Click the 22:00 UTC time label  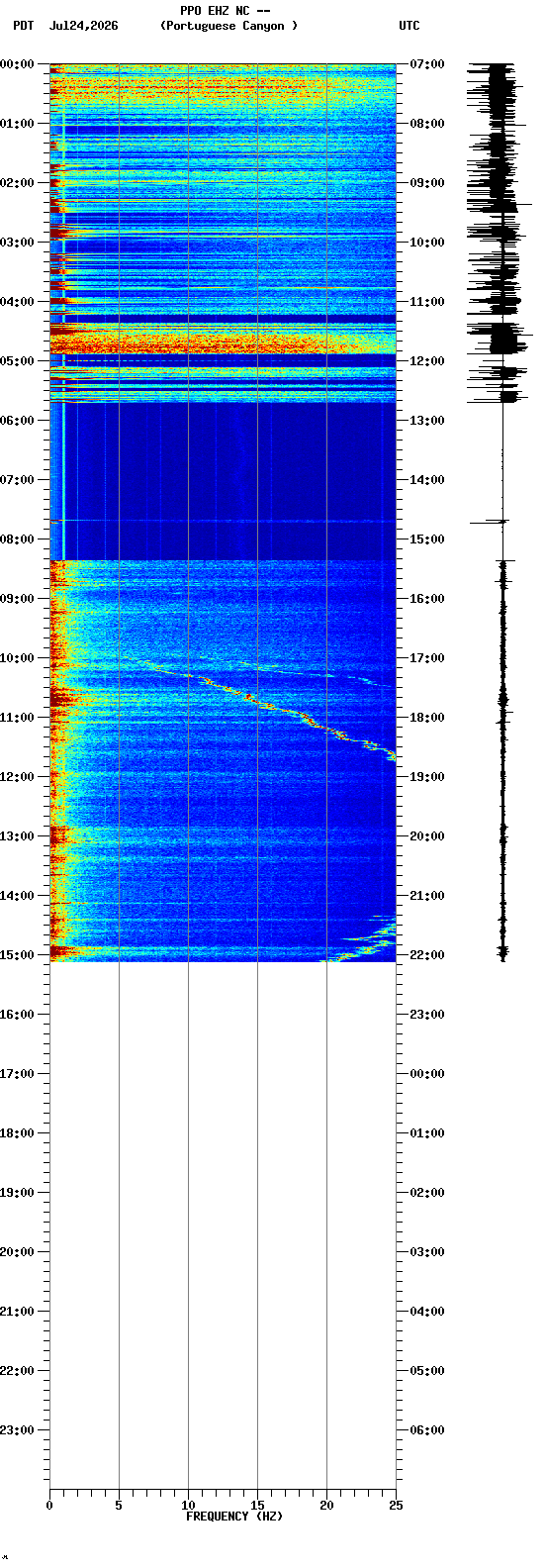tap(426, 955)
